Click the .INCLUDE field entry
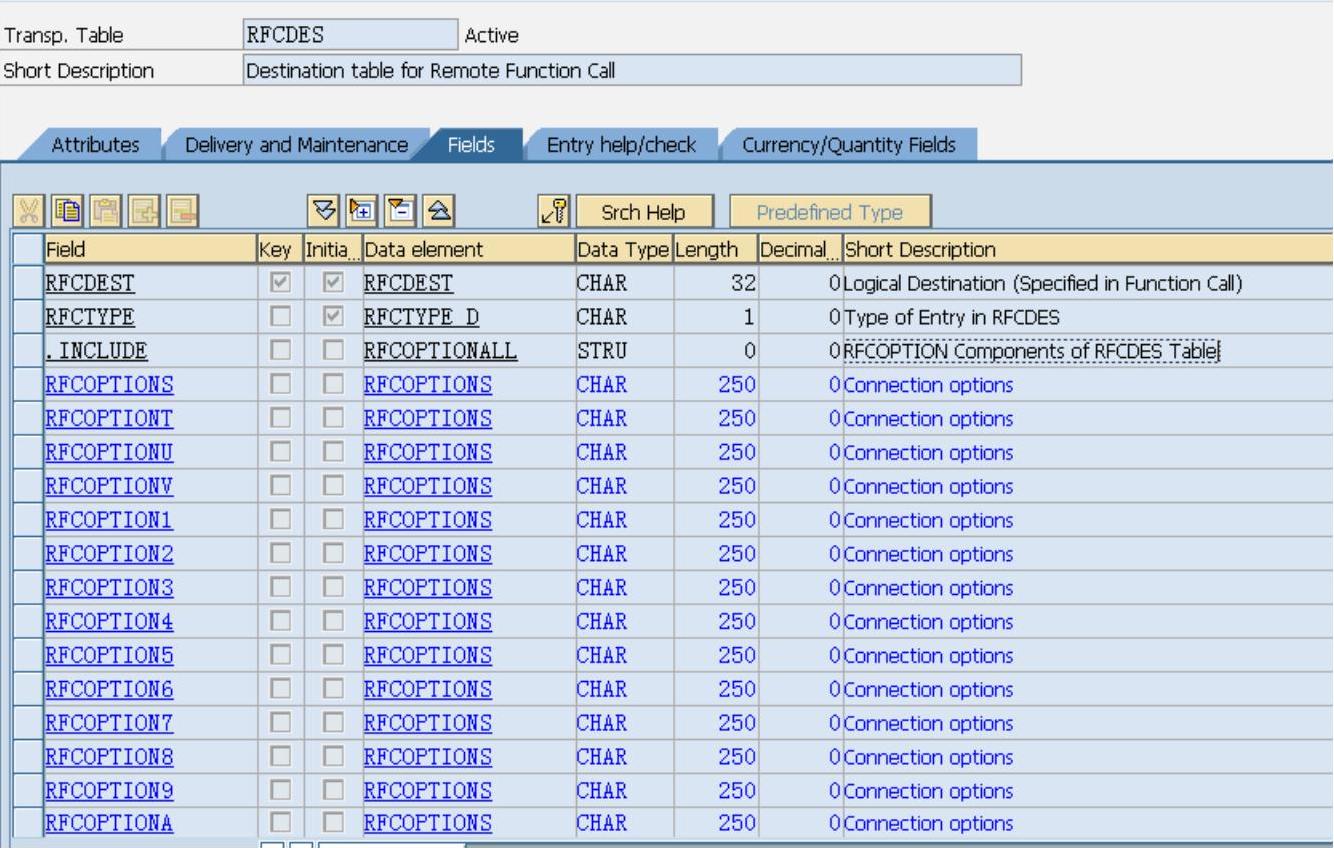Screen dimensions: 1334x848 97,351
